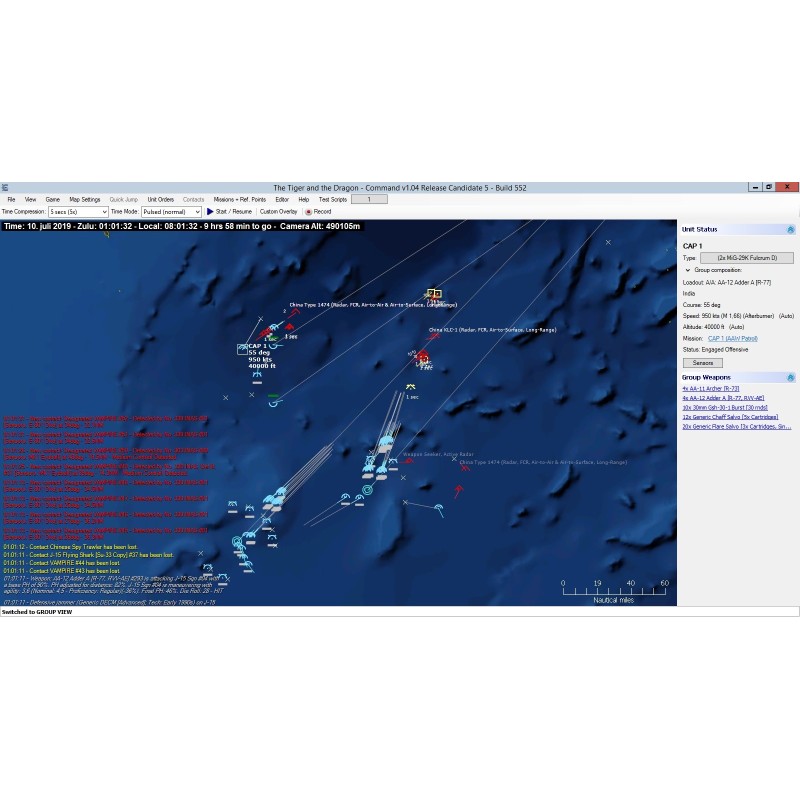The height and width of the screenshot is (800, 800).
Task: Open the Unit Orders menu
Action: pyautogui.click(x=160, y=200)
